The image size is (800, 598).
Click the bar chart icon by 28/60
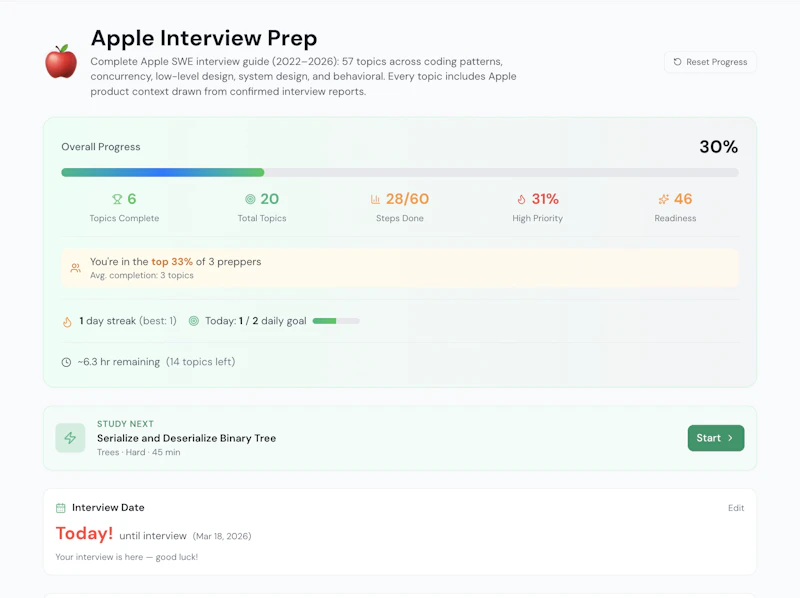(376, 199)
